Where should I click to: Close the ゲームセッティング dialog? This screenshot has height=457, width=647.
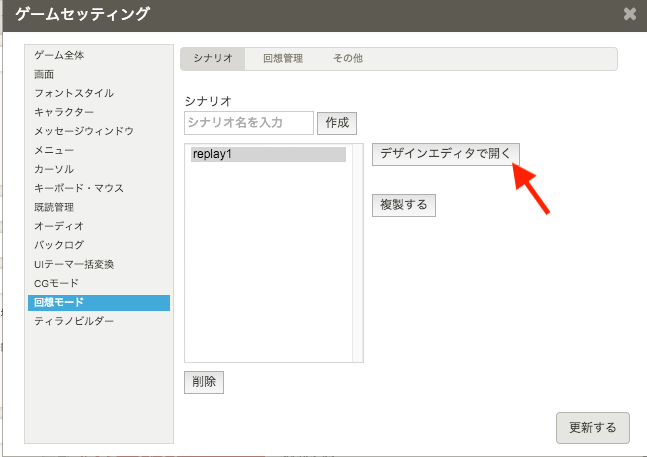629,14
